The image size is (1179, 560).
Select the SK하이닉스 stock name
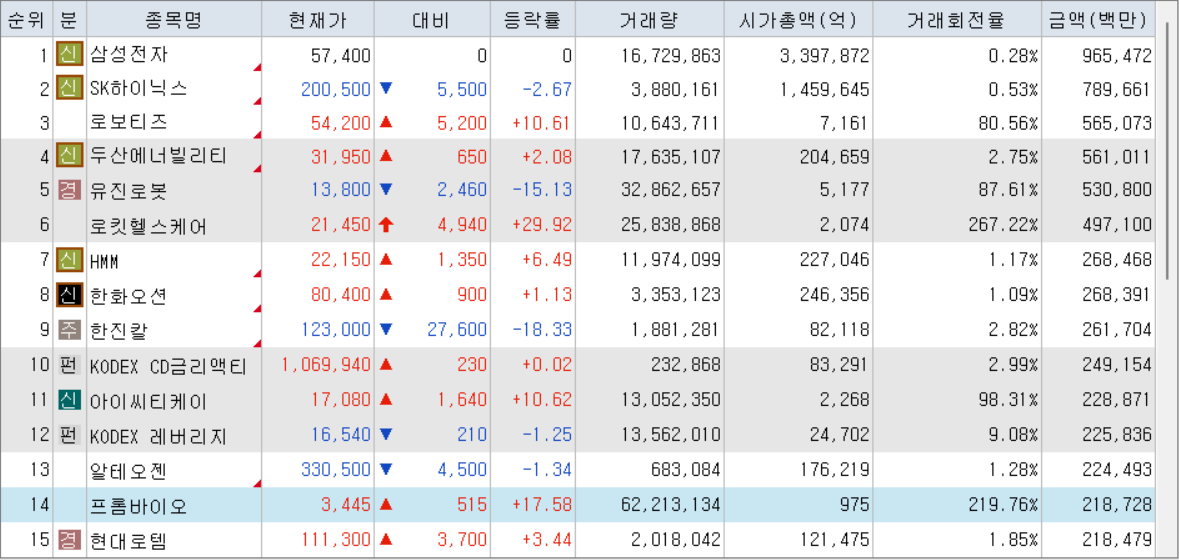tap(138, 89)
